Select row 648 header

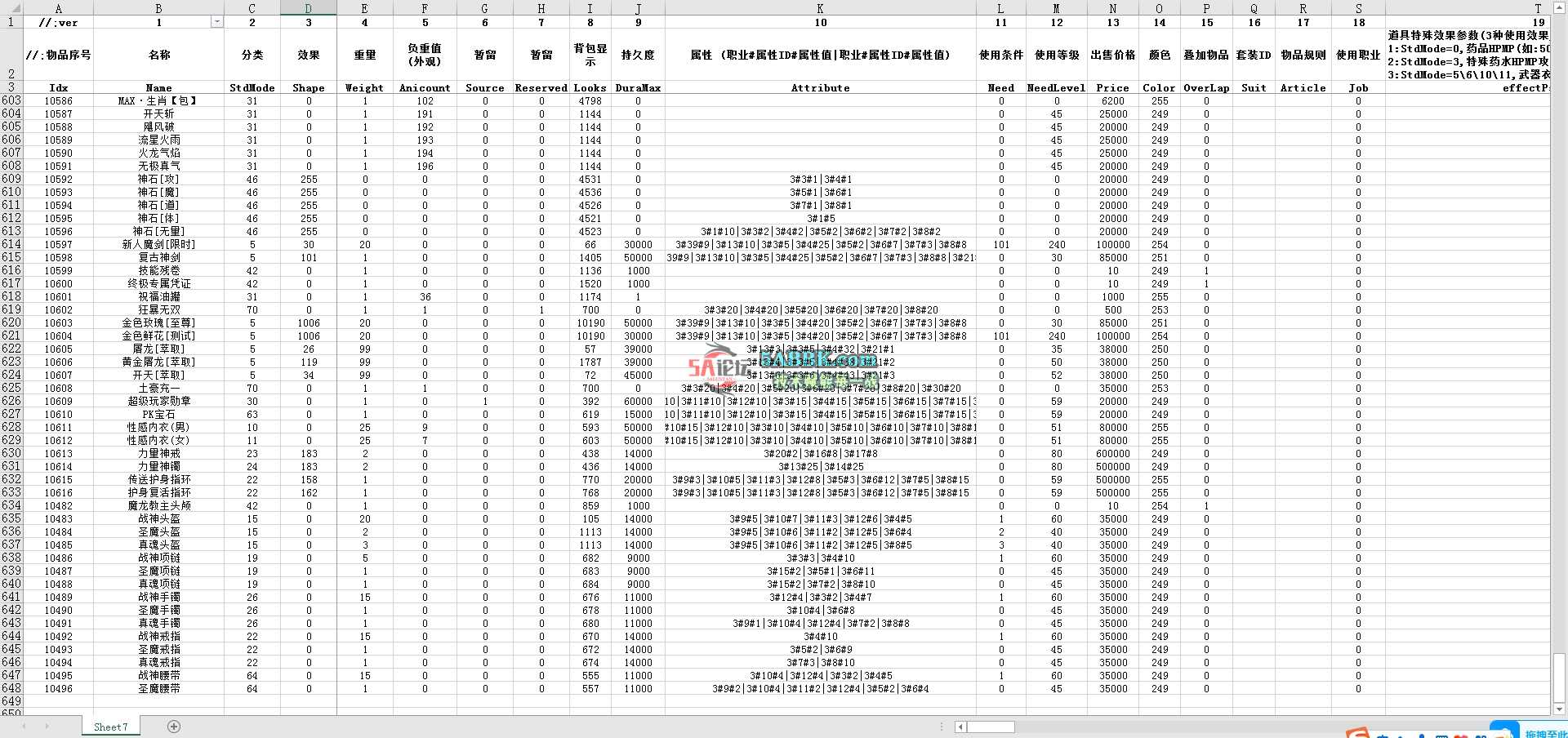[11, 688]
